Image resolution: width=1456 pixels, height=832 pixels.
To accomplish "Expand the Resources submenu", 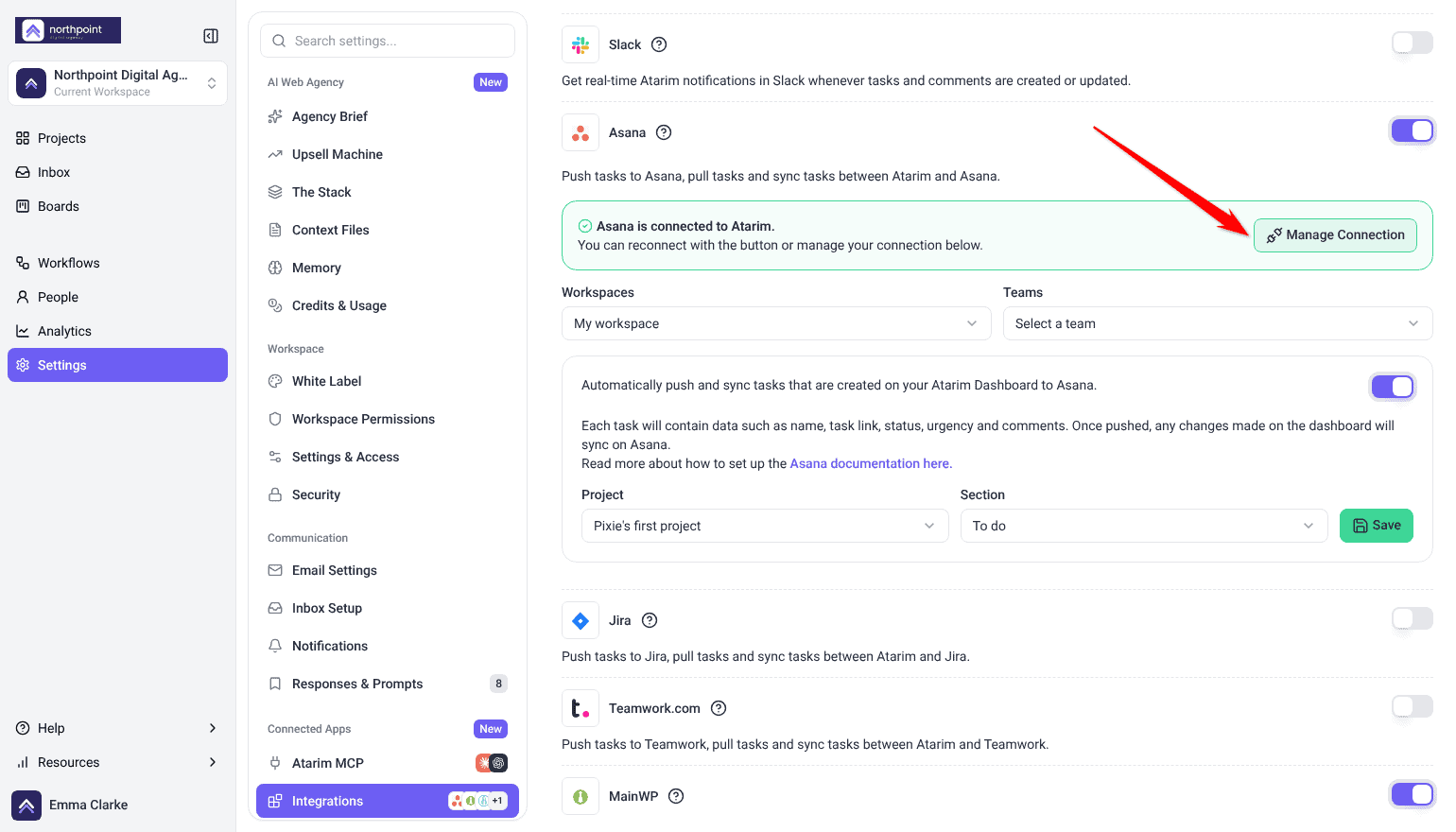I will coord(117,762).
